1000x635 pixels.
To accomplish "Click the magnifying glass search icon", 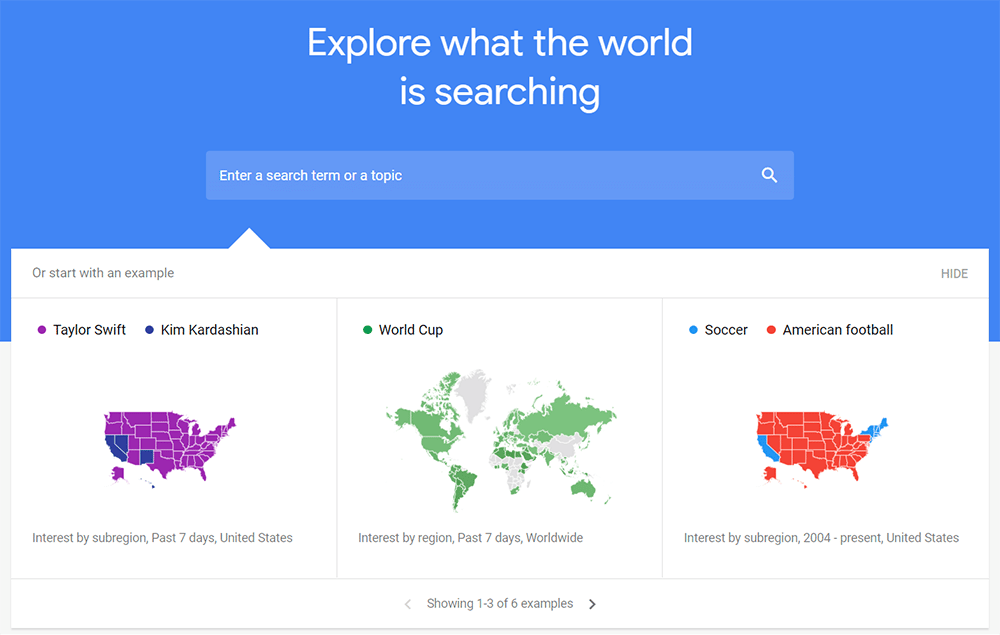I will [769, 175].
